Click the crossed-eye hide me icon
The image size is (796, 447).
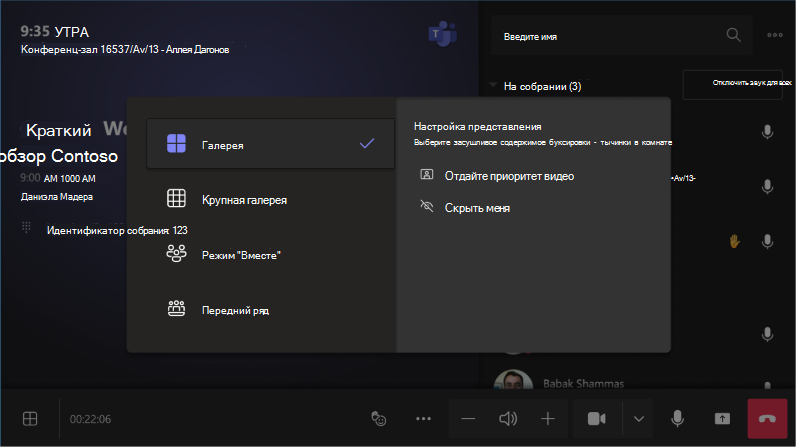pos(426,206)
